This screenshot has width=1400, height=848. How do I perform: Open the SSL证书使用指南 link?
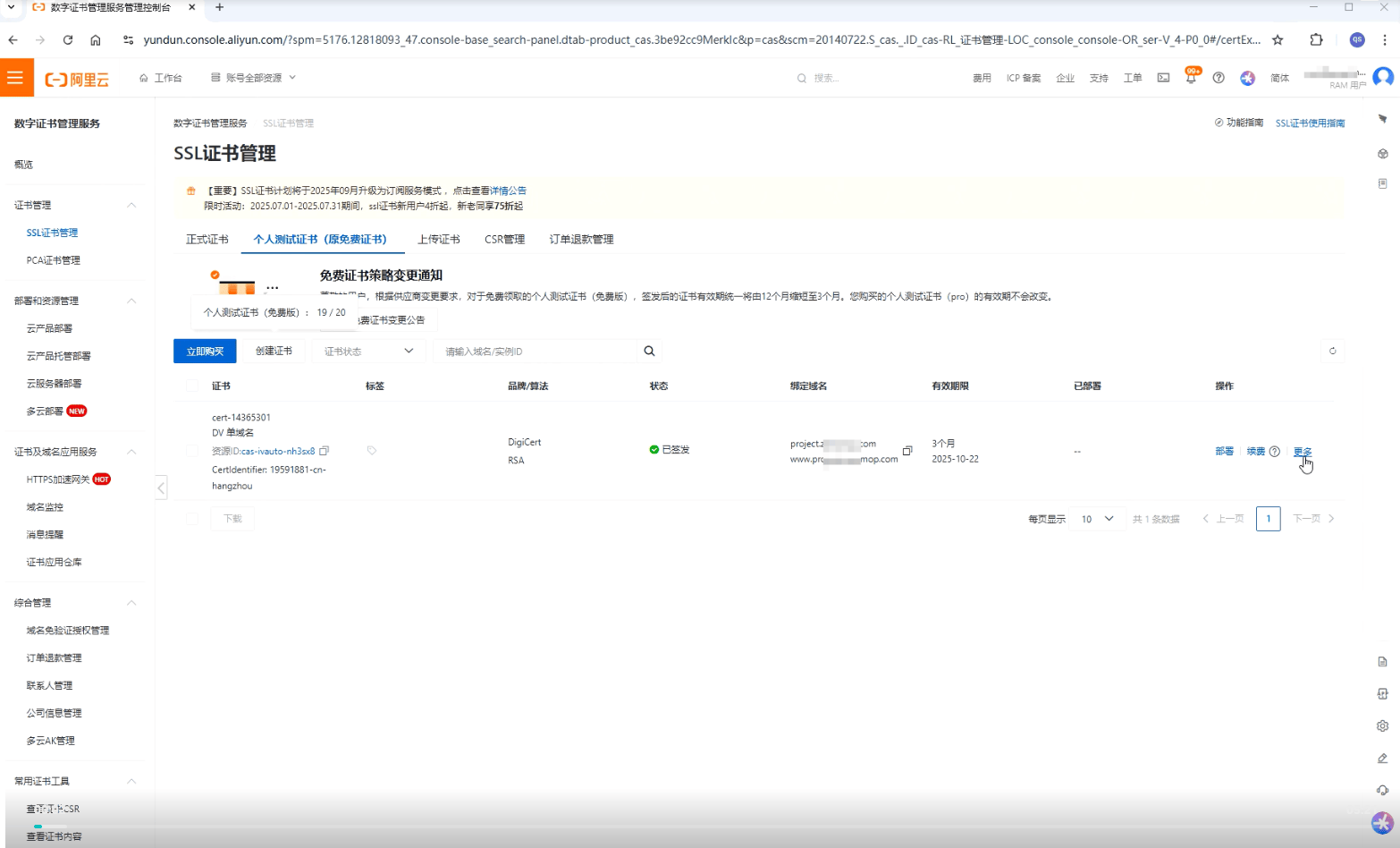(x=1310, y=123)
